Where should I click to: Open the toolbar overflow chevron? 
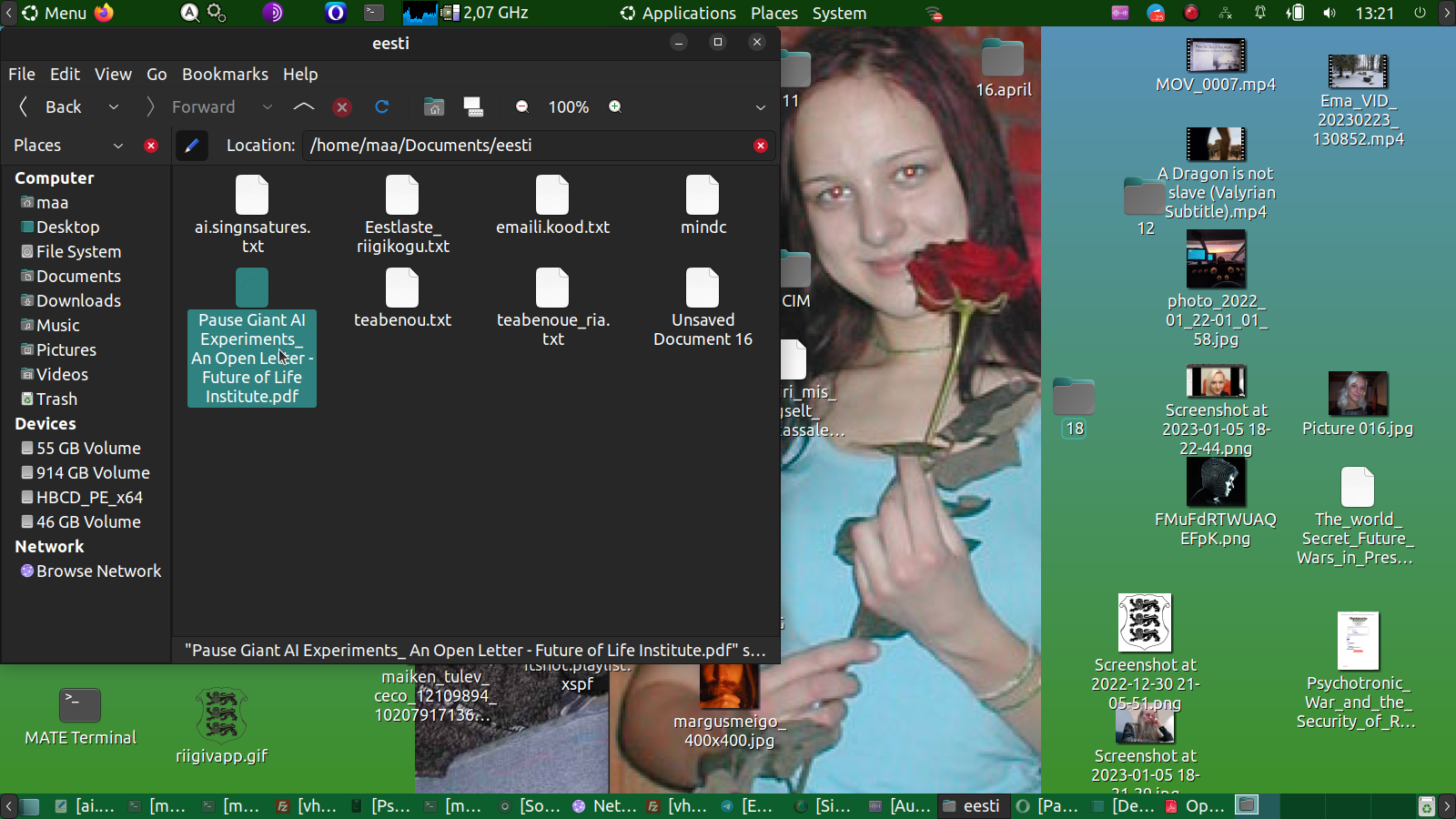pyautogui.click(x=761, y=107)
